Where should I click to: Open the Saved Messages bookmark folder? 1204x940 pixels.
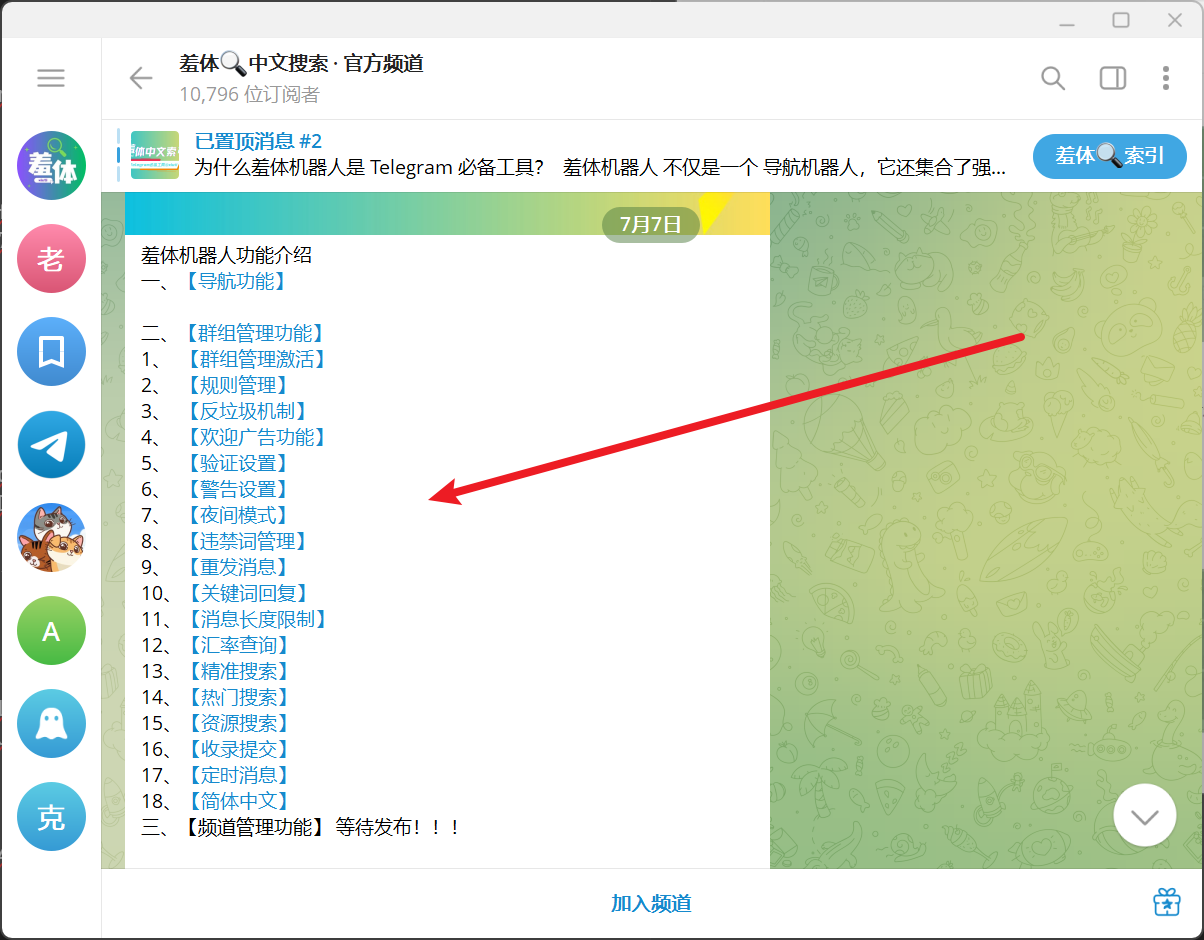pyautogui.click(x=51, y=352)
